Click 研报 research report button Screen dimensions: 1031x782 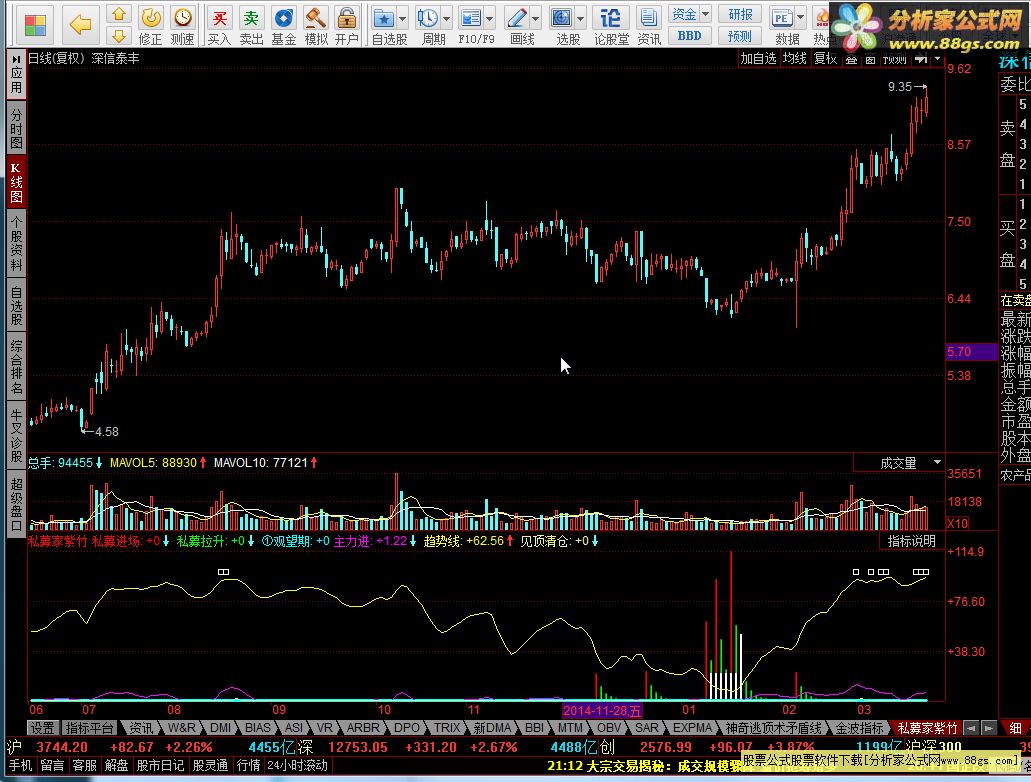740,14
